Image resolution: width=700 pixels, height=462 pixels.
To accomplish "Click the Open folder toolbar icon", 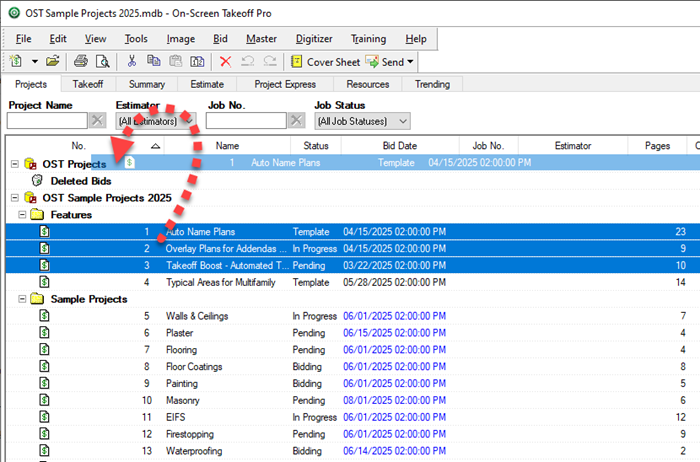I will click(x=52, y=61).
